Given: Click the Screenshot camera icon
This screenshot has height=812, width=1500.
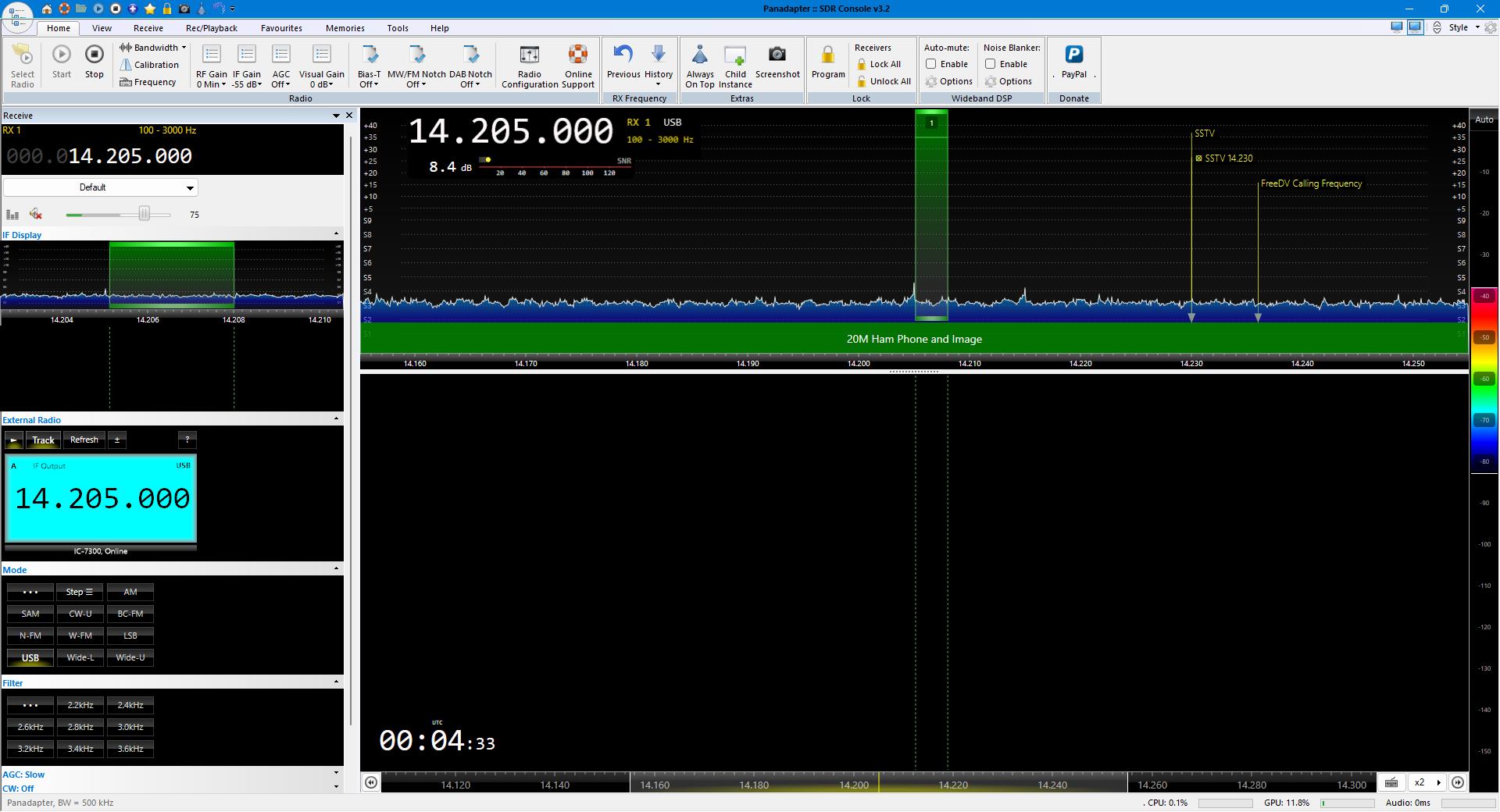Looking at the screenshot, I should (777, 55).
